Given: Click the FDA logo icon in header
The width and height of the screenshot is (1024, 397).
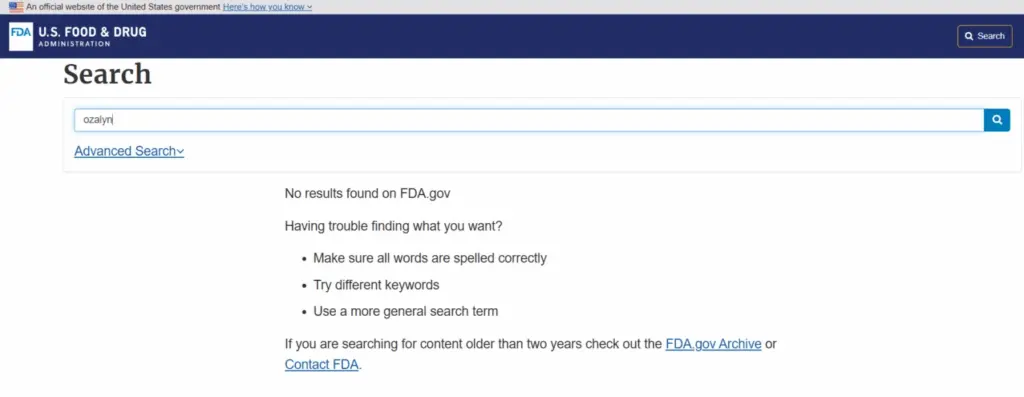Looking at the screenshot, I should 21,37.
